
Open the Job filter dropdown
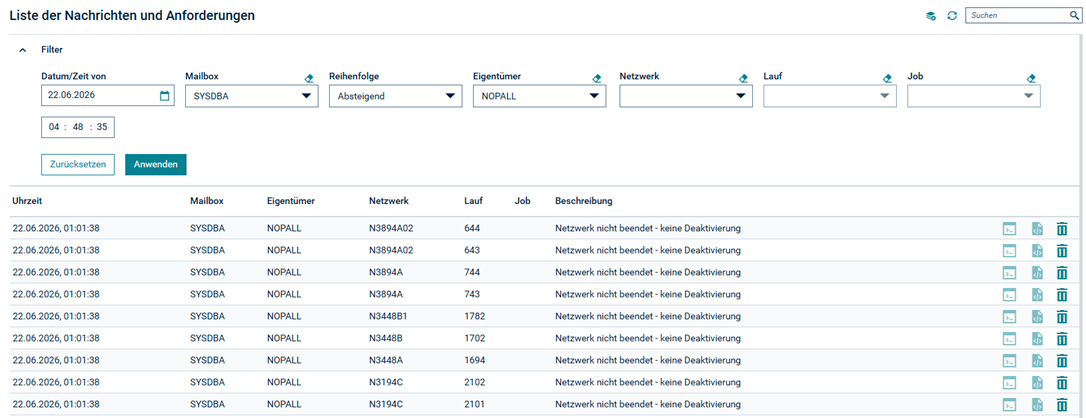pos(974,96)
